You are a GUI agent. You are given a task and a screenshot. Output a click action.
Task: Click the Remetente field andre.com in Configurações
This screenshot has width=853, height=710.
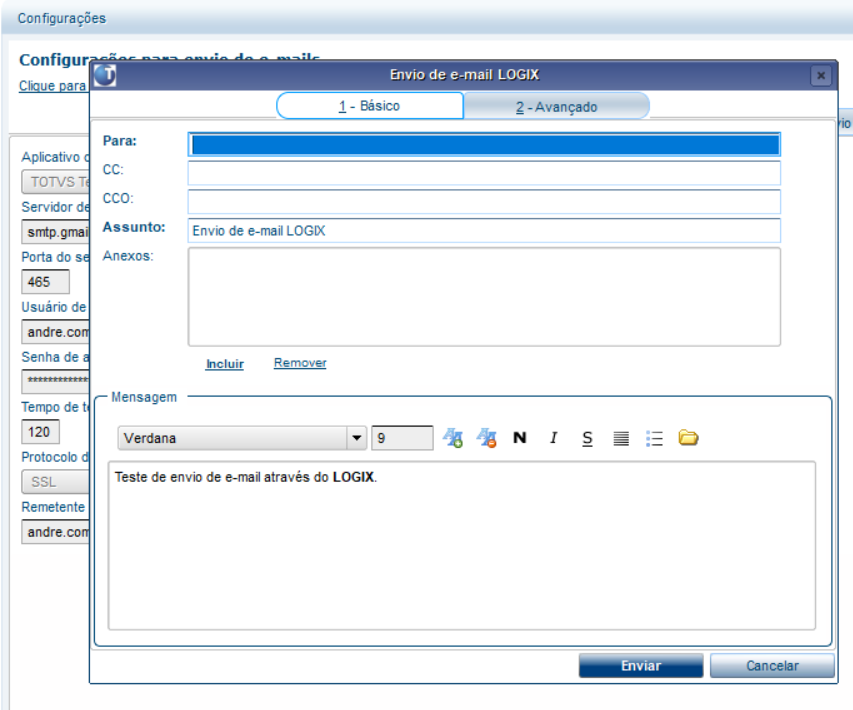[55, 532]
